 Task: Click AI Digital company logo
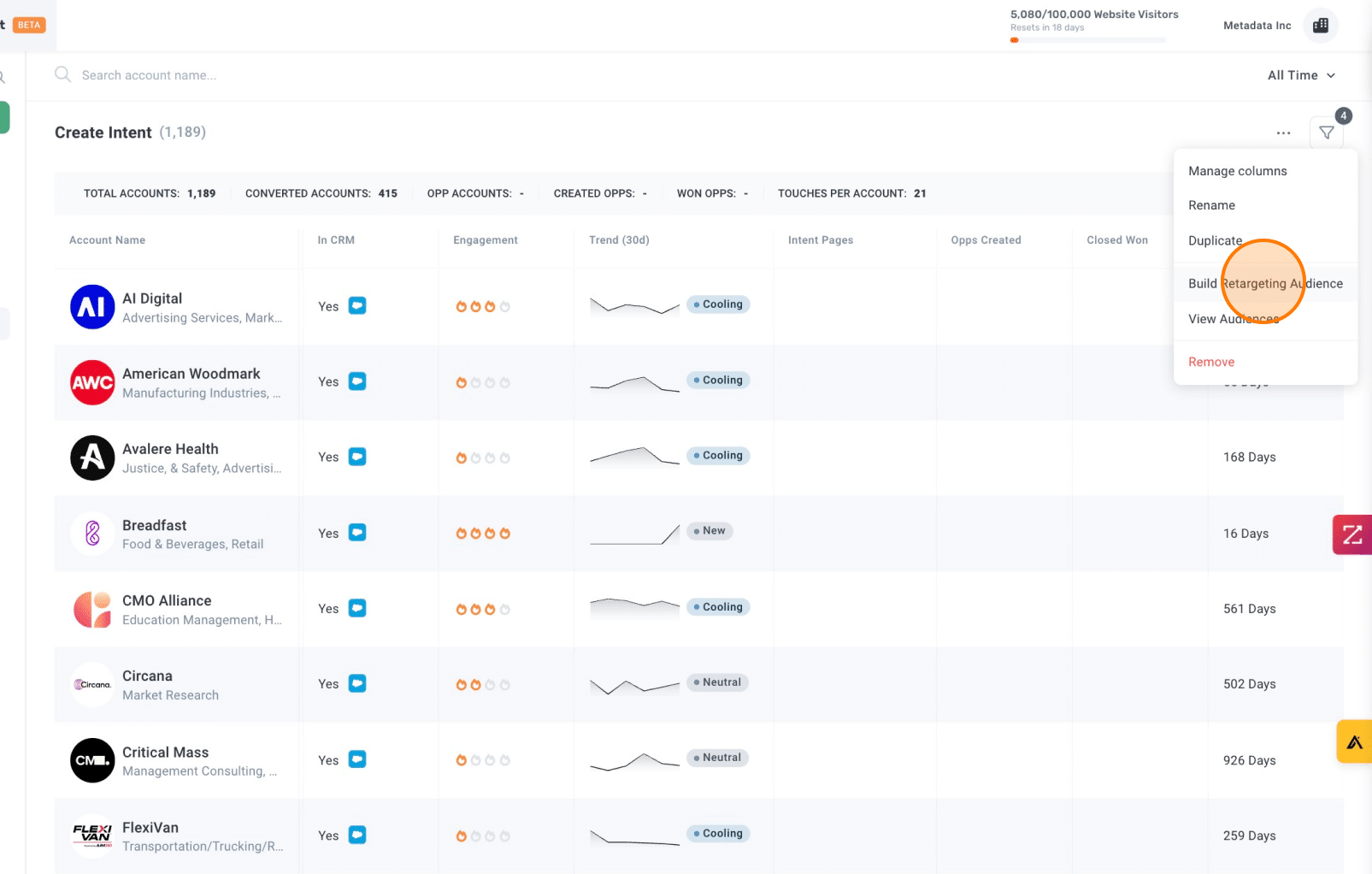point(92,307)
